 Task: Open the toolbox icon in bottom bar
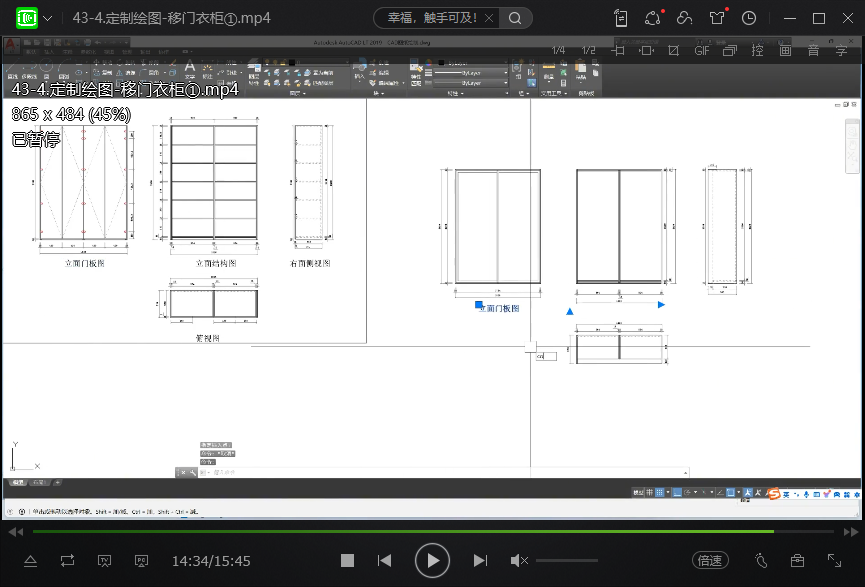point(797,561)
